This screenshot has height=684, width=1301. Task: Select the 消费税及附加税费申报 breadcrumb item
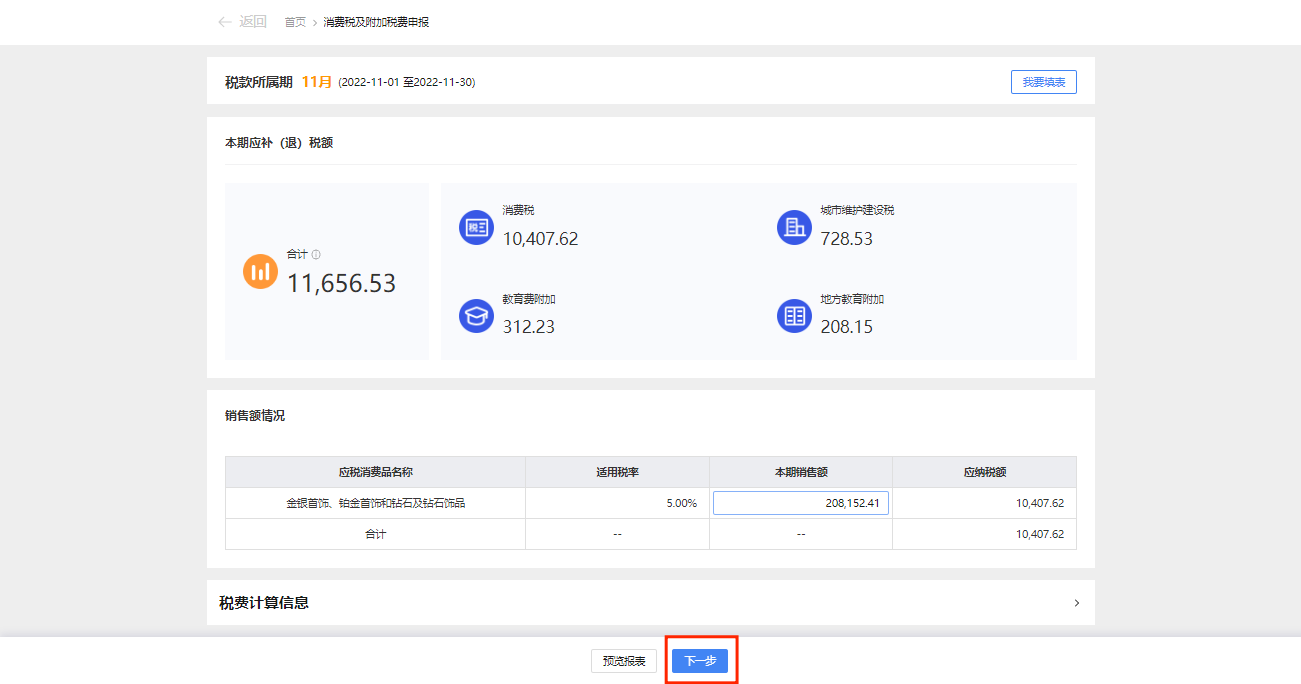(x=376, y=22)
